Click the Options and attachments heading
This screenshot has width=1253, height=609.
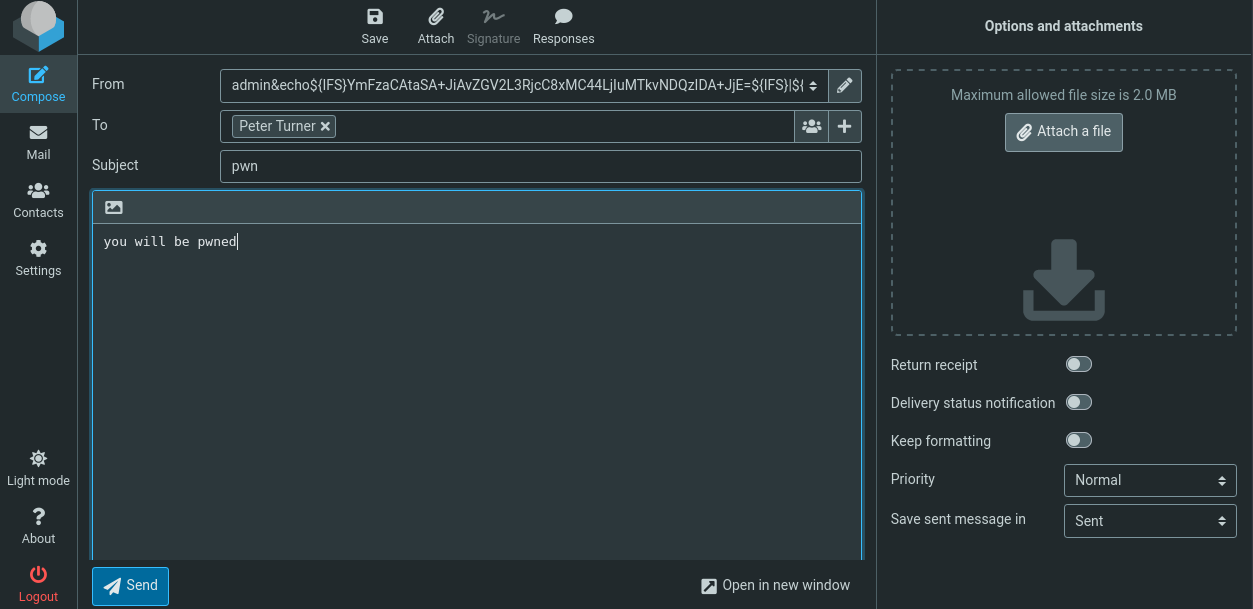[1064, 26]
